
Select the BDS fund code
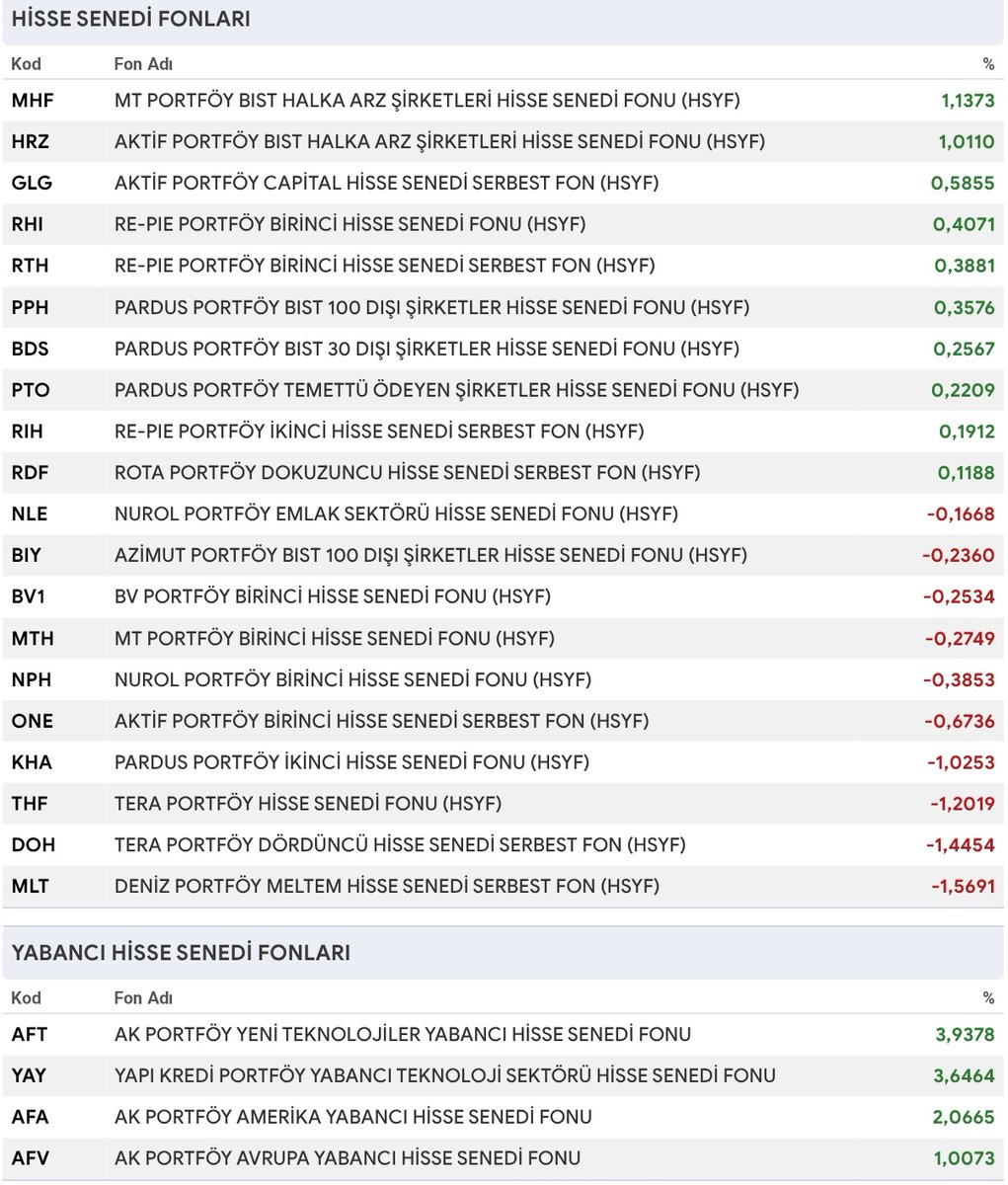(31, 350)
